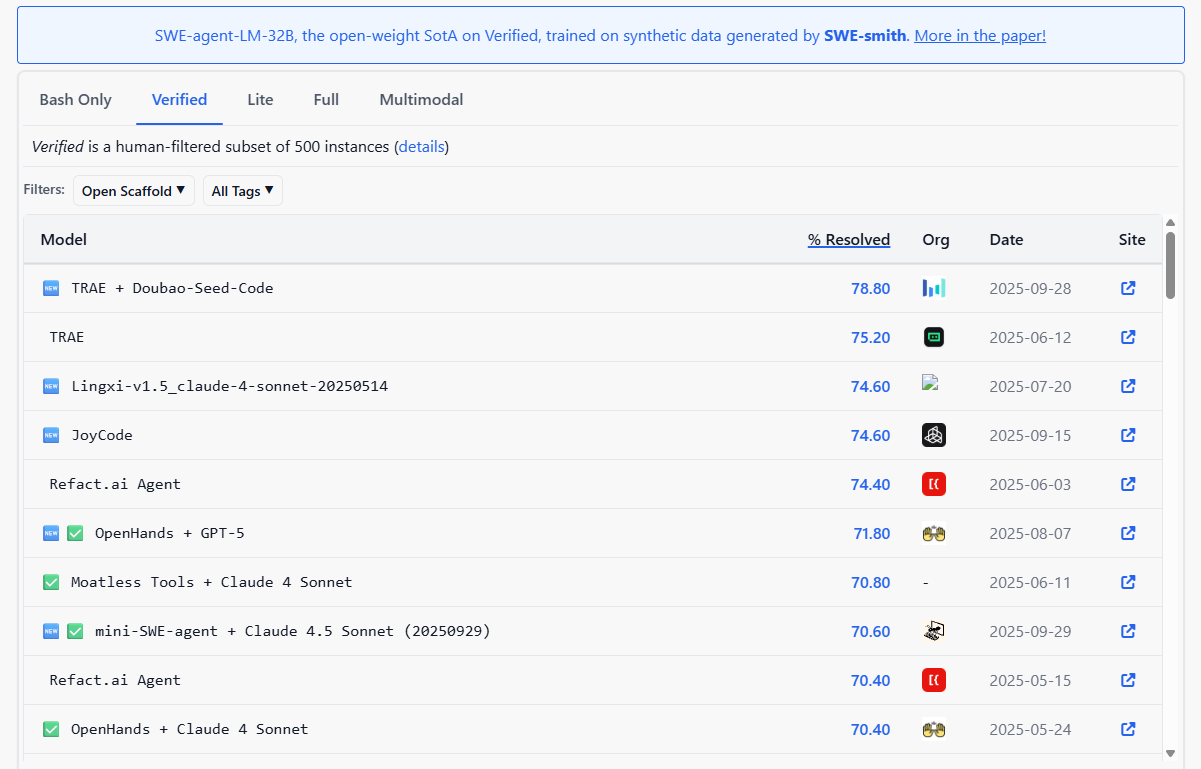Click green check badge on Moatless Tools
1201x769 pixels.
[x=51, y=582]
